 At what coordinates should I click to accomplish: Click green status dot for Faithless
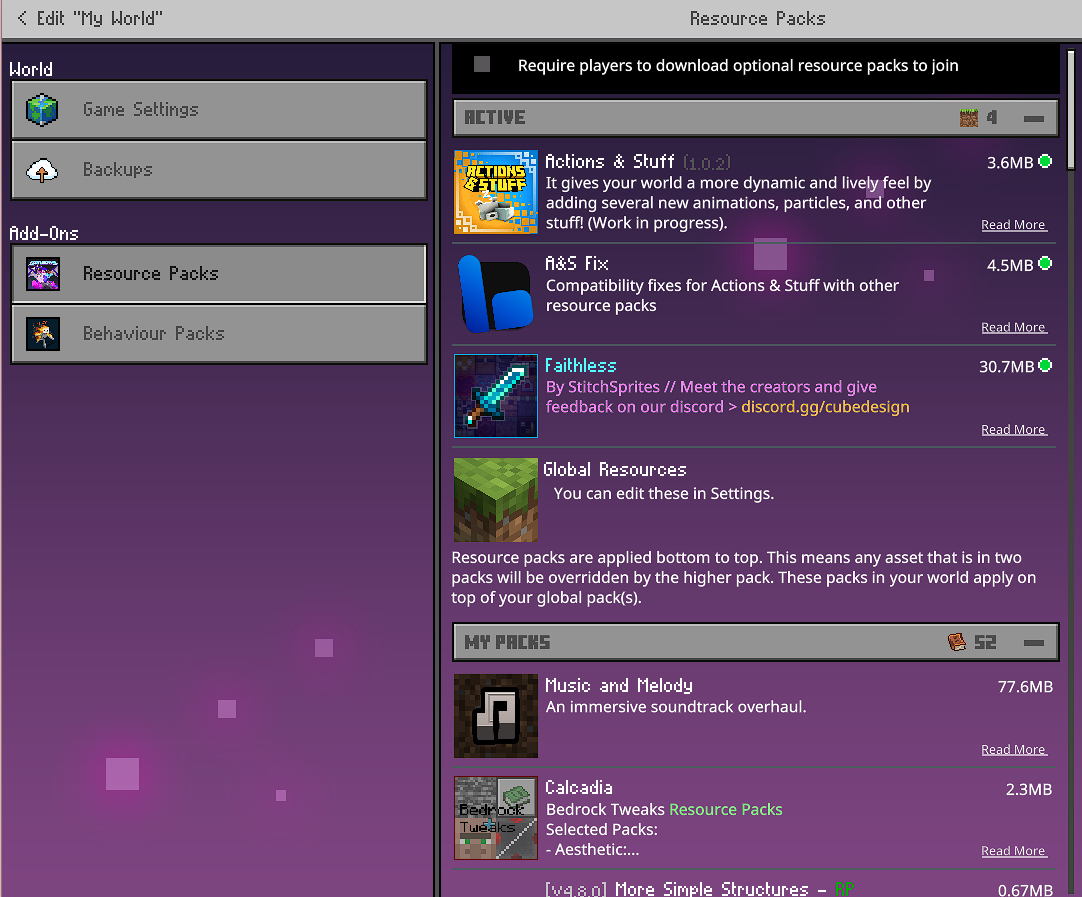(x=1045, y=366)
